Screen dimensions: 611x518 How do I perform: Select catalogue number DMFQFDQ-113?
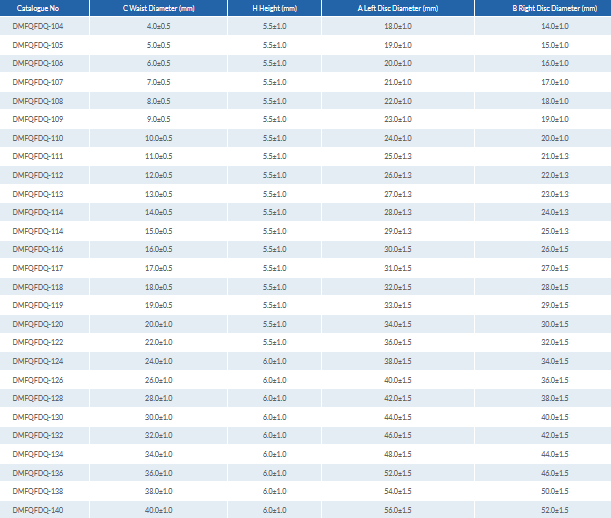37,193
